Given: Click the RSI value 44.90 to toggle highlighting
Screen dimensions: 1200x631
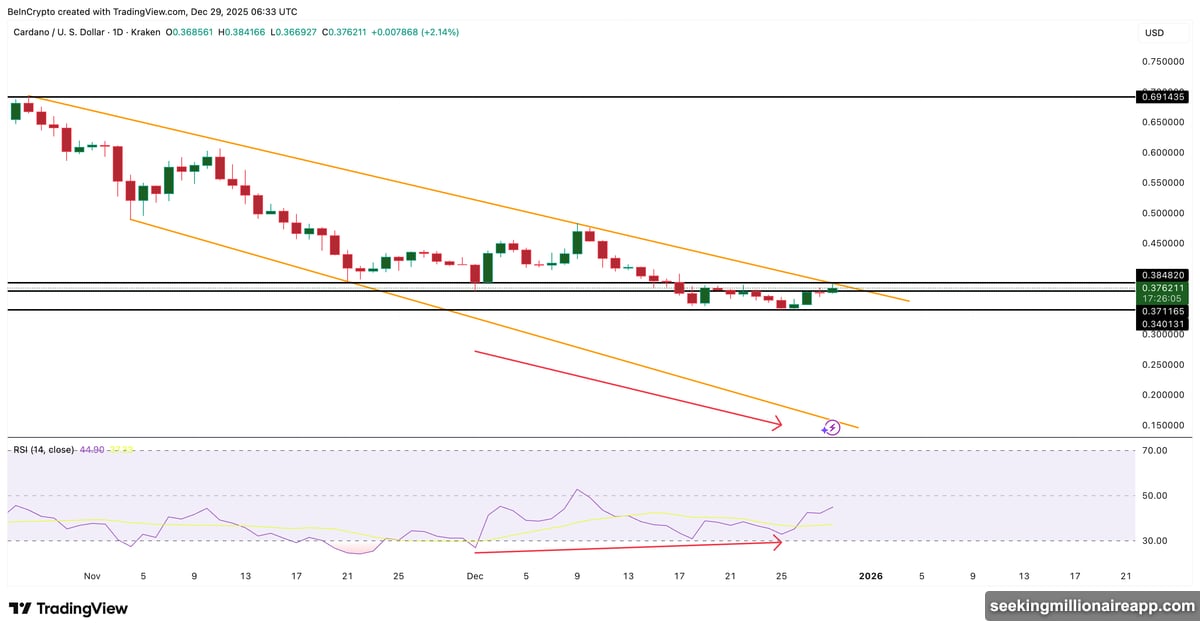Looking at the screenshot, I should [x=90, y=450].
